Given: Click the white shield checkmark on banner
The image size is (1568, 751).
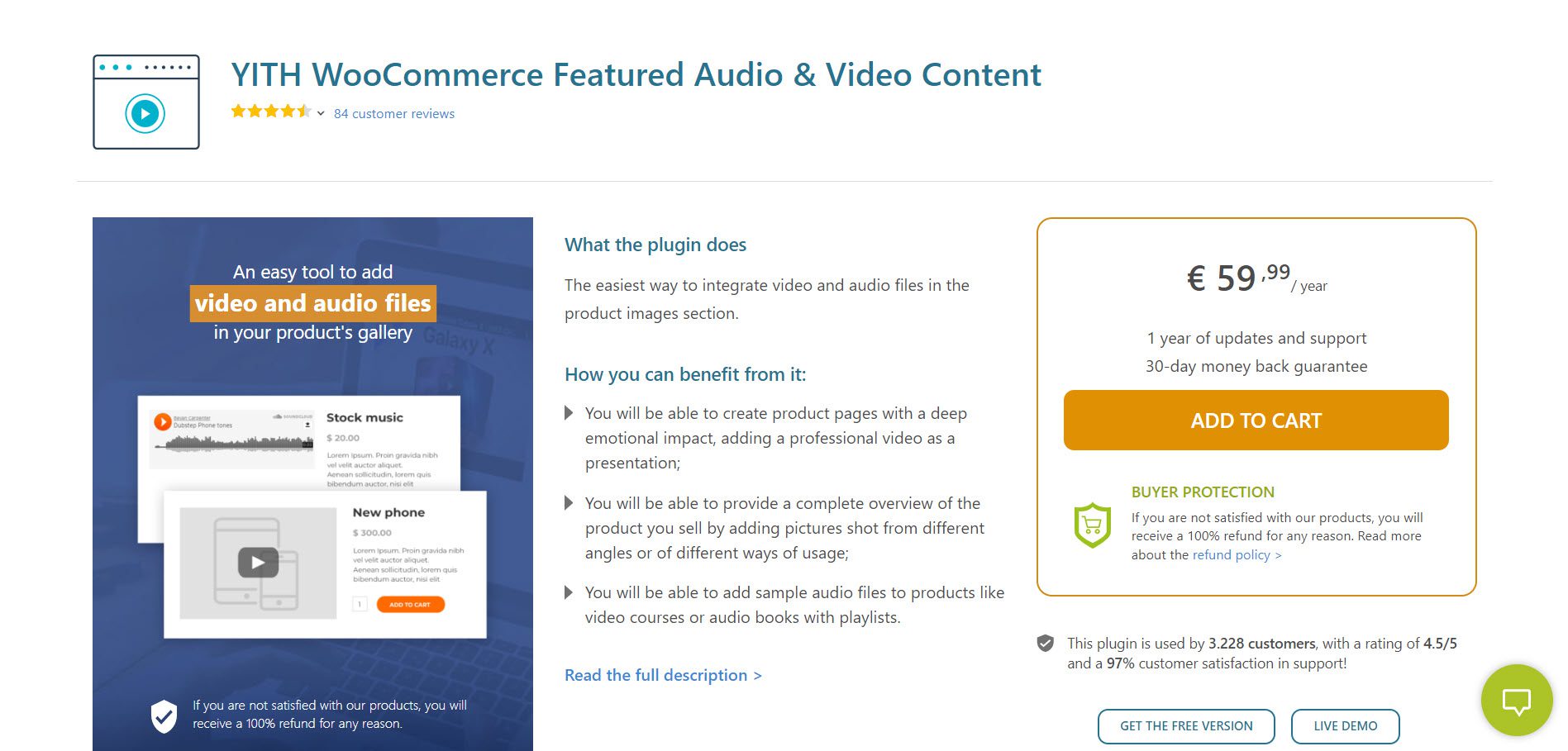Looking at the screenshot, I should pos(164,716).
